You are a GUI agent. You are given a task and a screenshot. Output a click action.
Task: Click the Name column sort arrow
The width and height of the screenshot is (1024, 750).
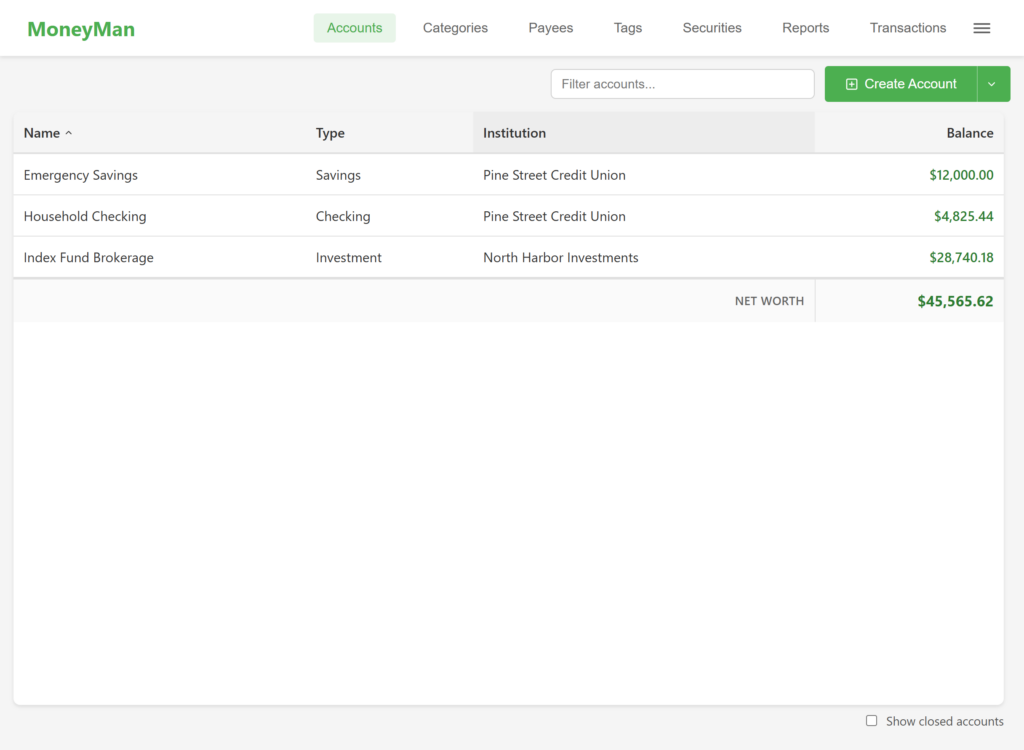[69, 134]
